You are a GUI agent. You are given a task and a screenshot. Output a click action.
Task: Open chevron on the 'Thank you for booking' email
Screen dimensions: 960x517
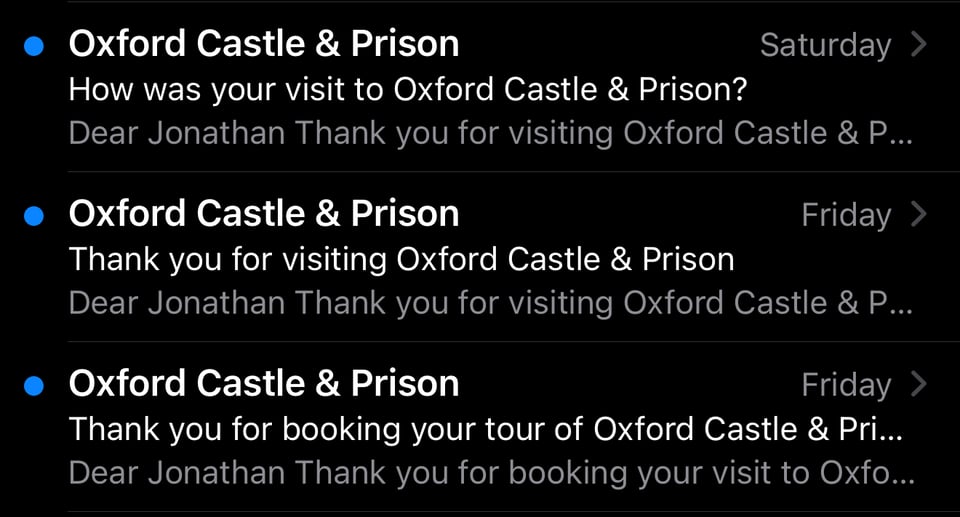[920, 385]
